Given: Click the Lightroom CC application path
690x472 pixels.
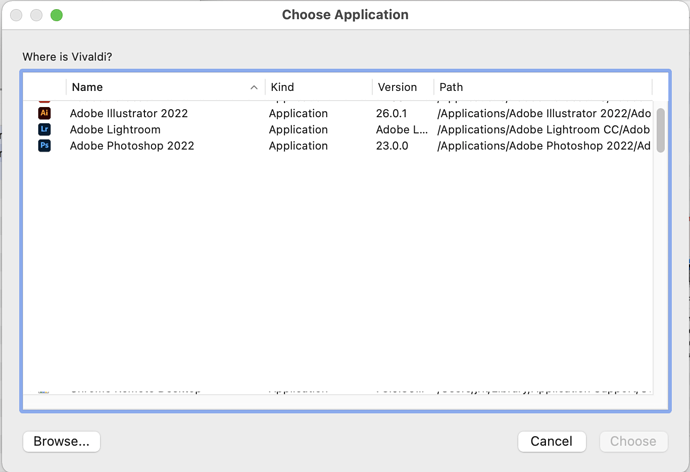Looking at the screenshot, I should pyautogui.click(x=543, y=129).
